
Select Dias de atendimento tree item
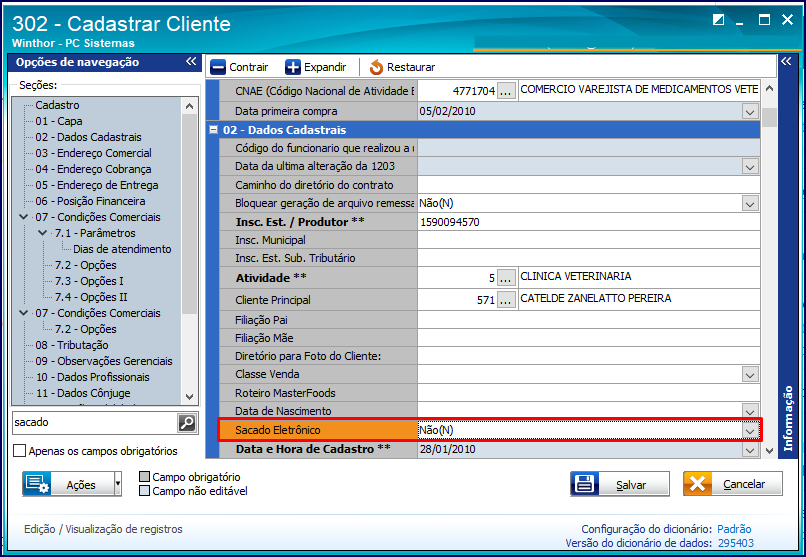pos(122,249)
